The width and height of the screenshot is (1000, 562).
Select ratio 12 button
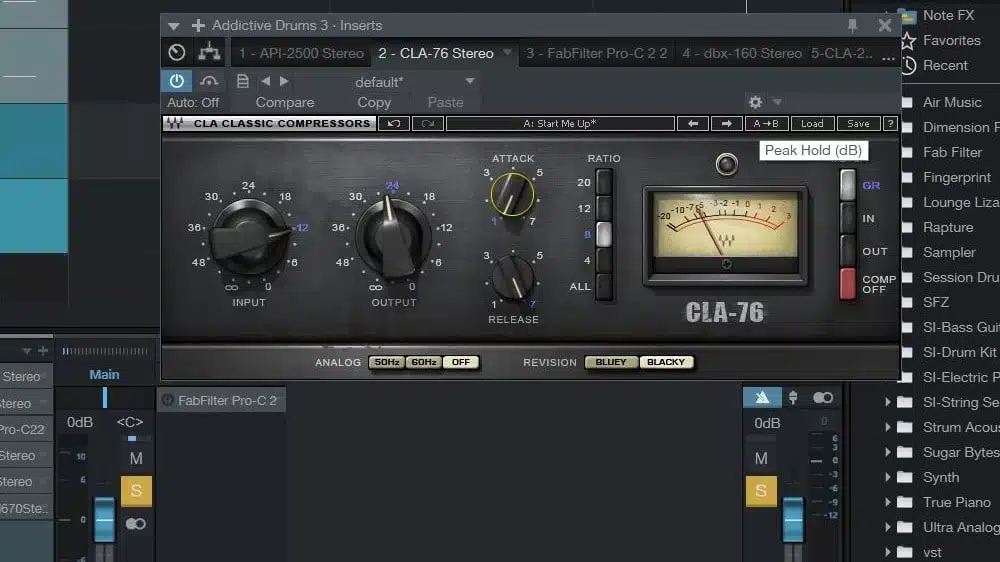[603, 208]
